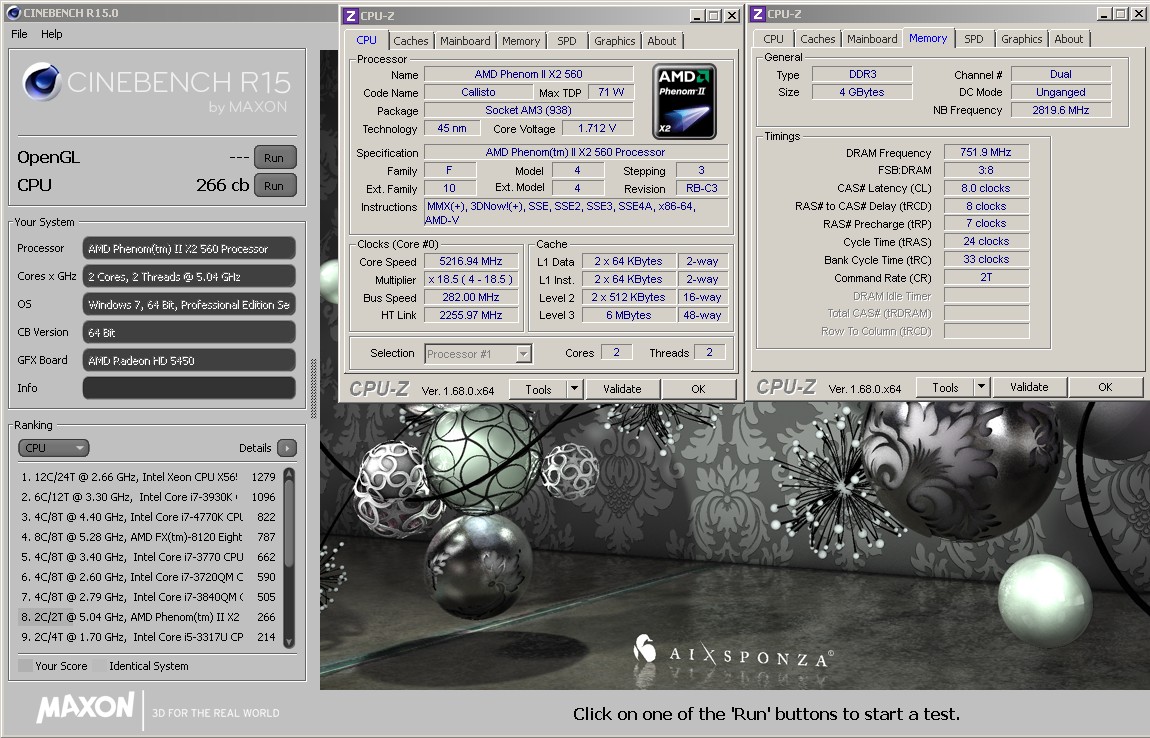Click the CPU-Z Z icon in left CPU-Z window title

tap(351, 15)
